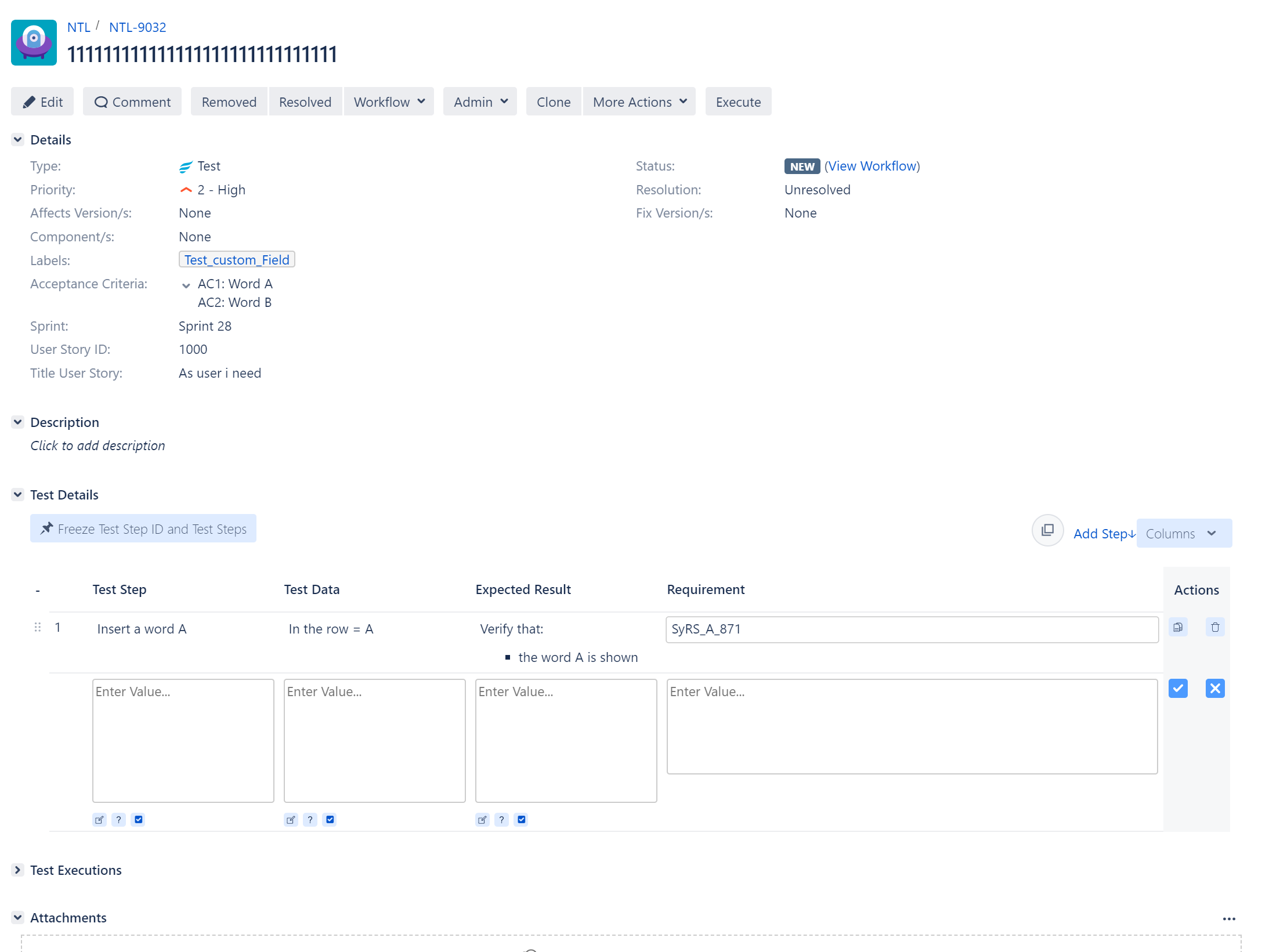Toggle checkbox under Test Data field
The image size is (1269, 952).
pyautogui.click(x=330, y=820)
